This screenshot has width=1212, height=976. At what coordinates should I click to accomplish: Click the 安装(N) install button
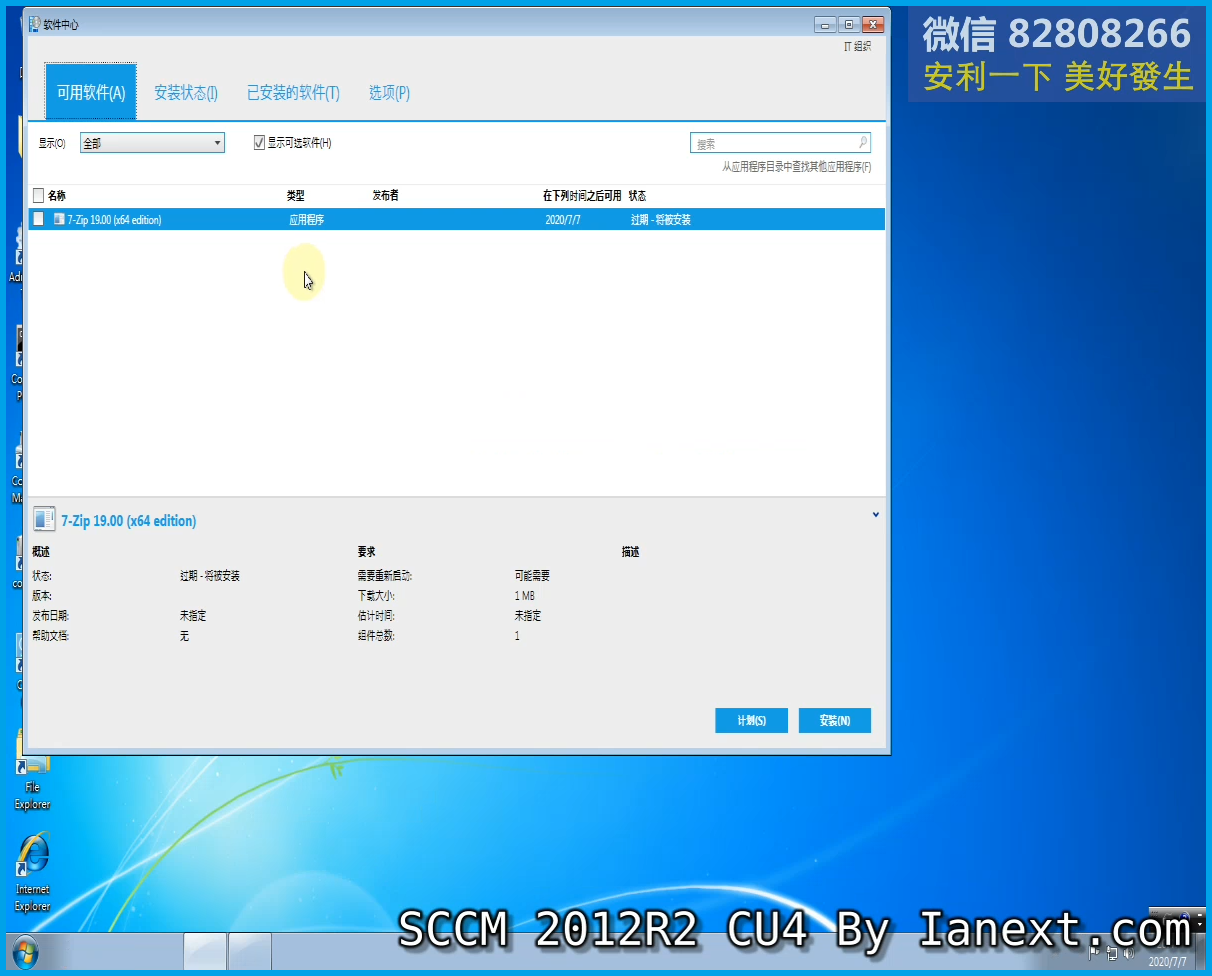pos(835,720)
